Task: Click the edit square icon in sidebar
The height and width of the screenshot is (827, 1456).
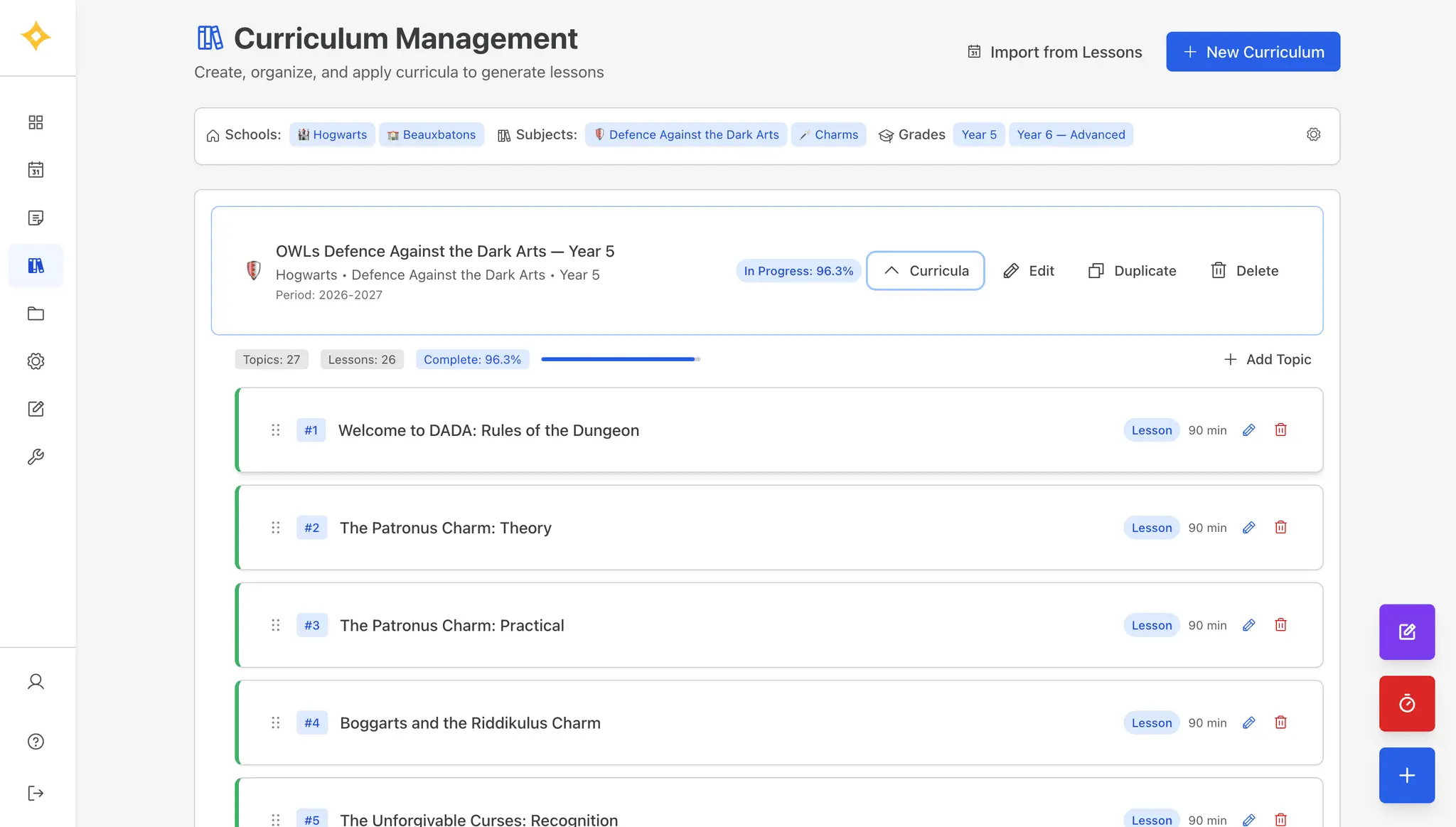Action: click(36, 409)
